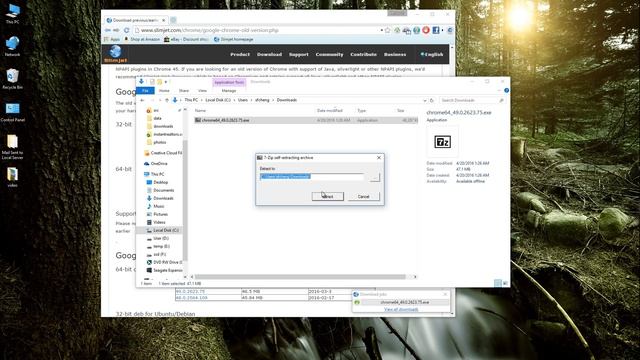This screenshot has width=640, height=360.
Task: Sort by the Type column header
Action: tap(362, 111)
